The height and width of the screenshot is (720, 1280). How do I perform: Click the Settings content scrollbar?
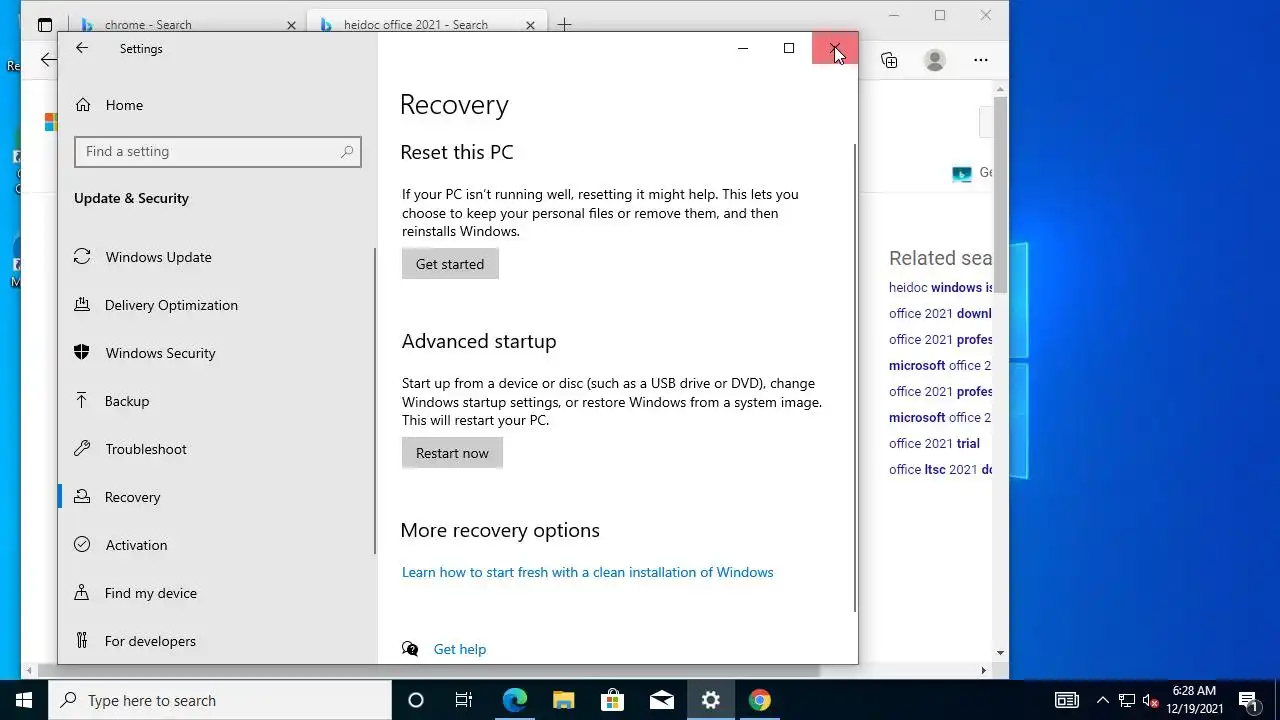[x=855, y=377]
